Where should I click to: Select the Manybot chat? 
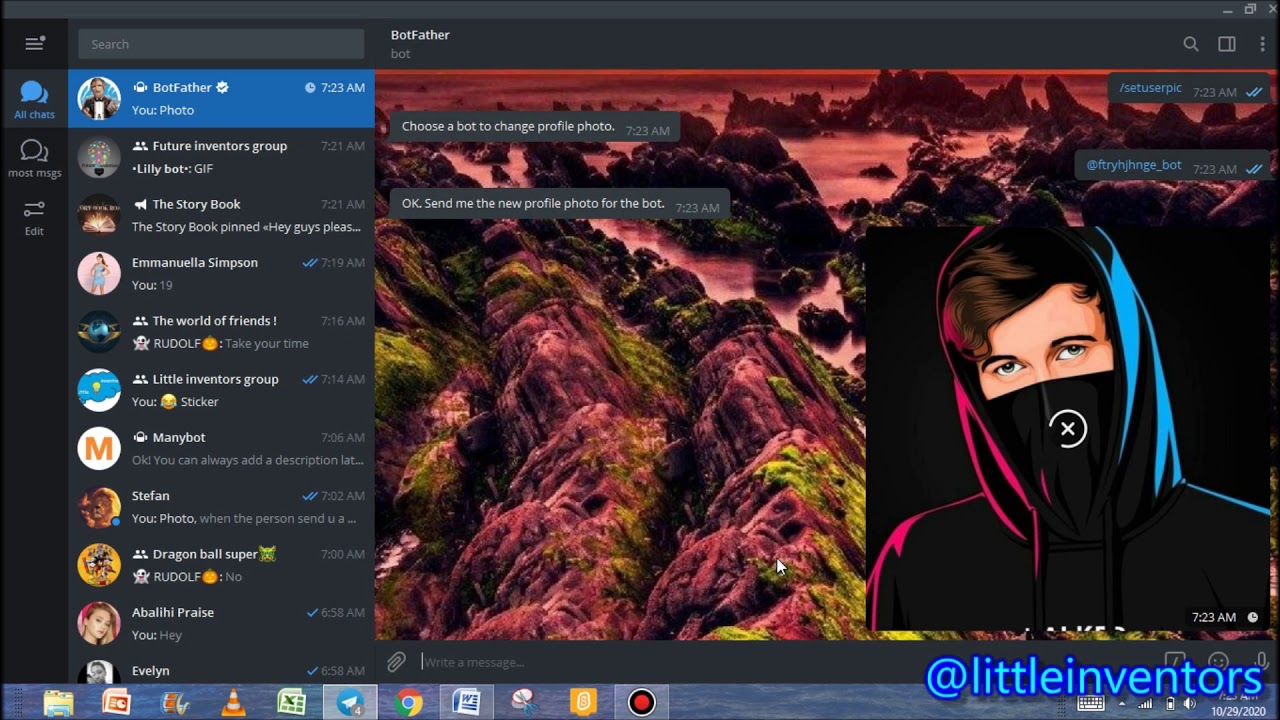tap(221, 448)
